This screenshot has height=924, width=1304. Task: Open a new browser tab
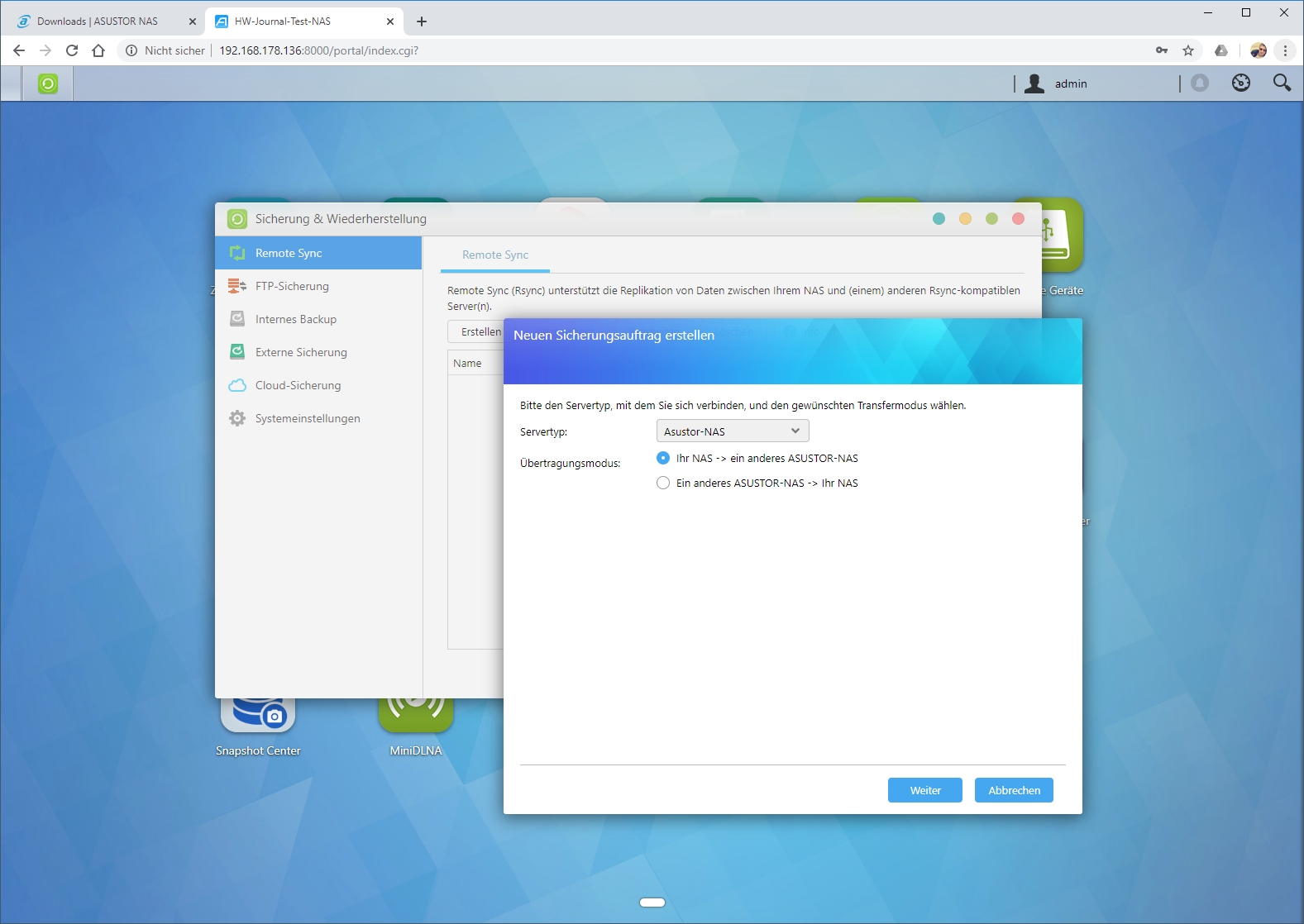pyautogui.click(x=422, y=21)
